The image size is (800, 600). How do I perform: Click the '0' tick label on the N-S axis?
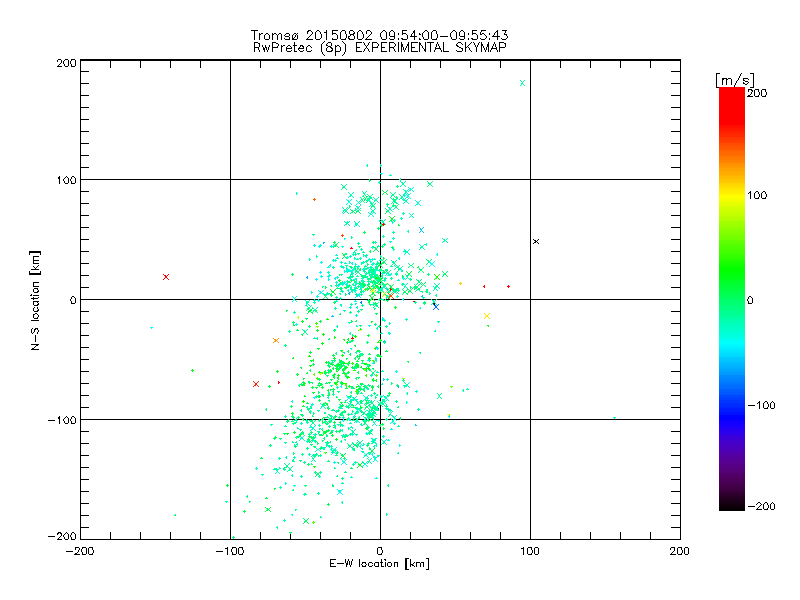point(73,300)
